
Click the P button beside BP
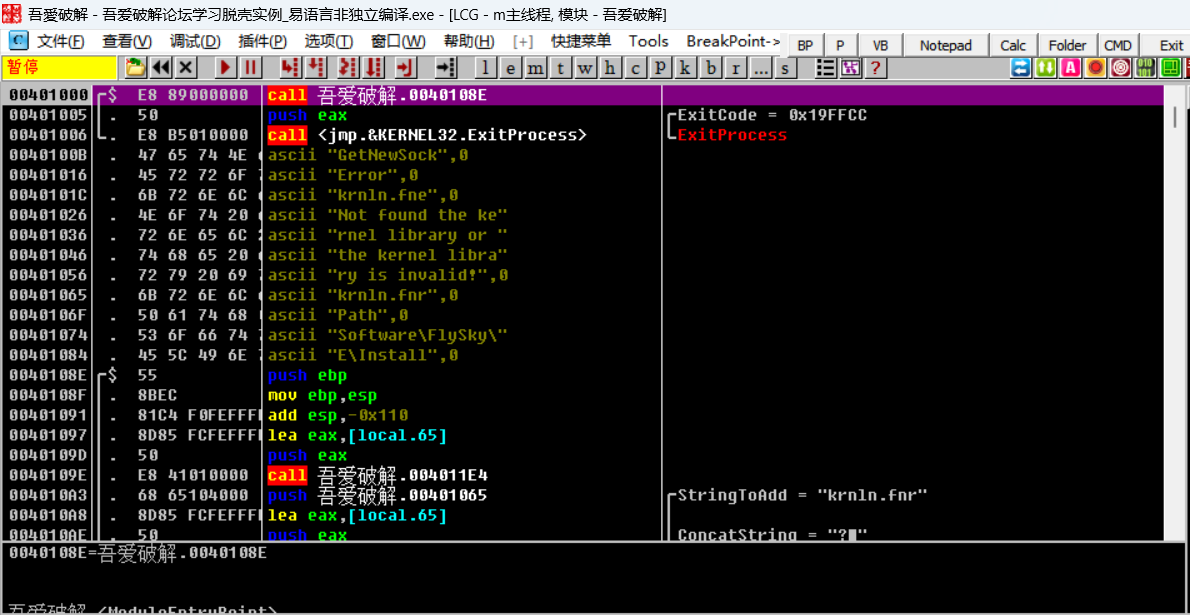(x=840, y=46)
